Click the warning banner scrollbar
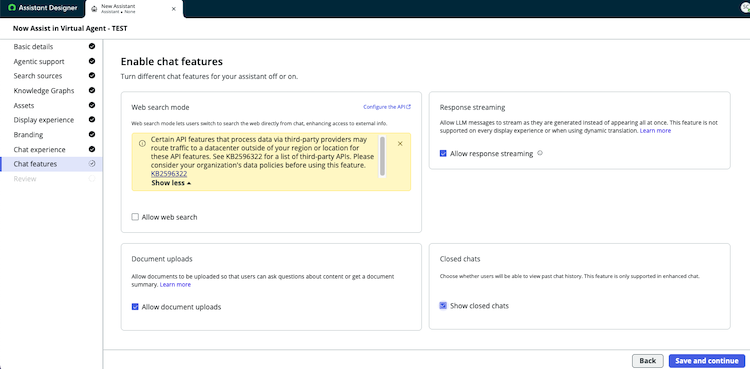Image resolution: width=750 pixels, height=369 pixels. tap(382, 156)
